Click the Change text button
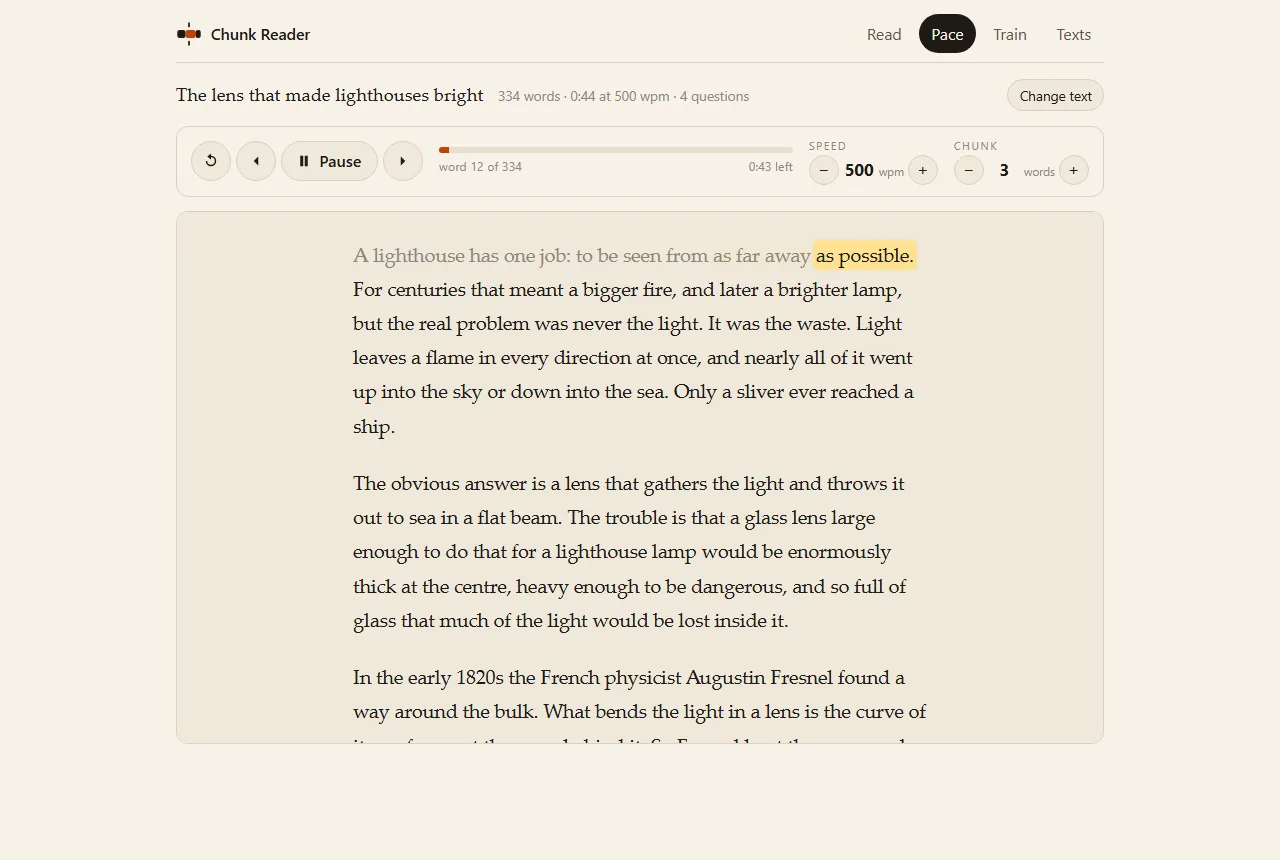The width and height of the screenshot is (1280, 860). pos(1055,96)
